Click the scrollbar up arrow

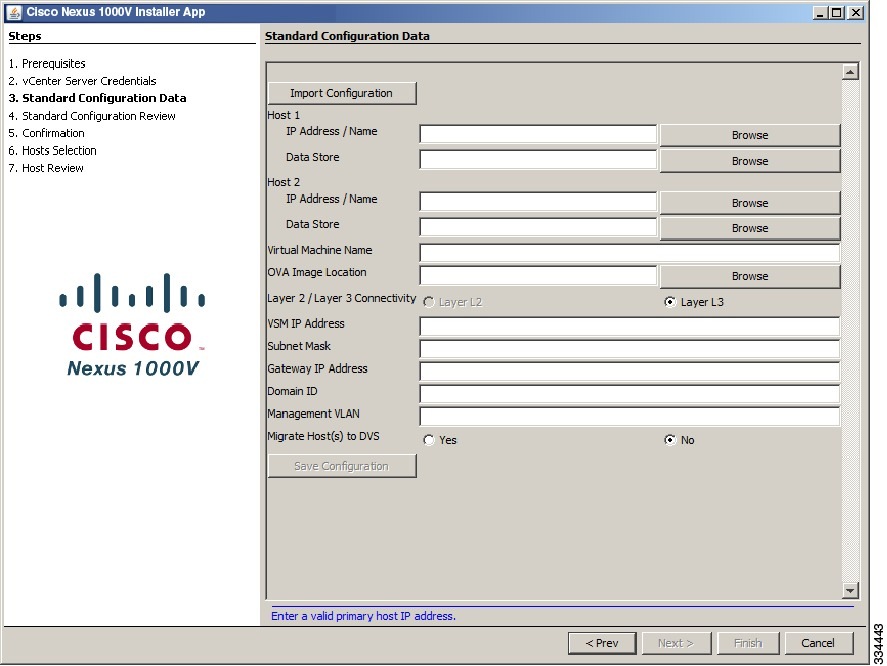[849, 70]
